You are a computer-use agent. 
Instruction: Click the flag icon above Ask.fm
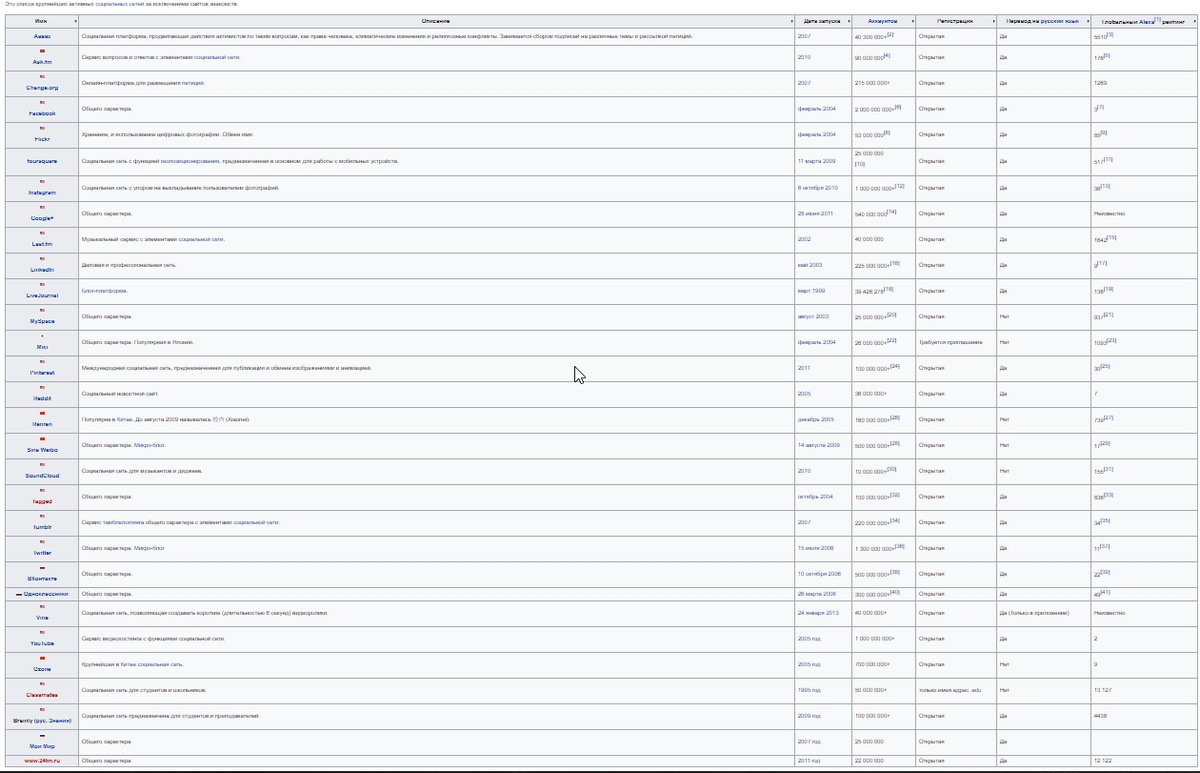[x=41, y=50]
